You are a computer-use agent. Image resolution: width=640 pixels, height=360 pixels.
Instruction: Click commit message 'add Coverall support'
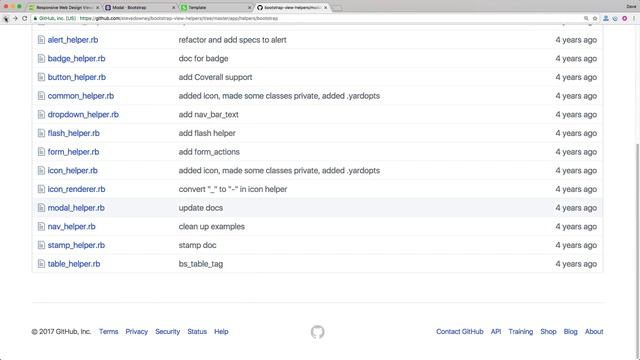[215, 77]
